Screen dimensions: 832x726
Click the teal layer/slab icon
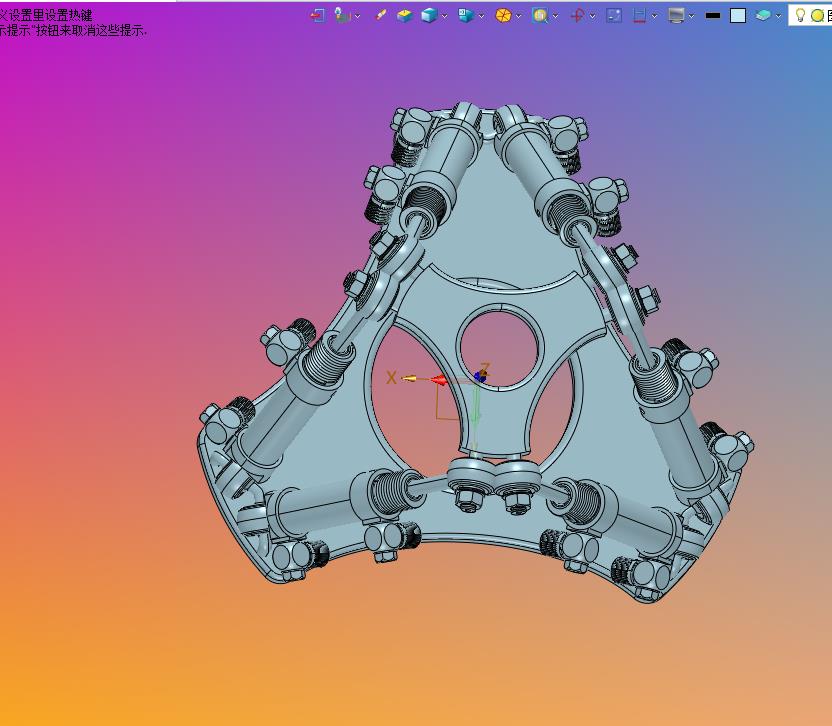point(763,15)
